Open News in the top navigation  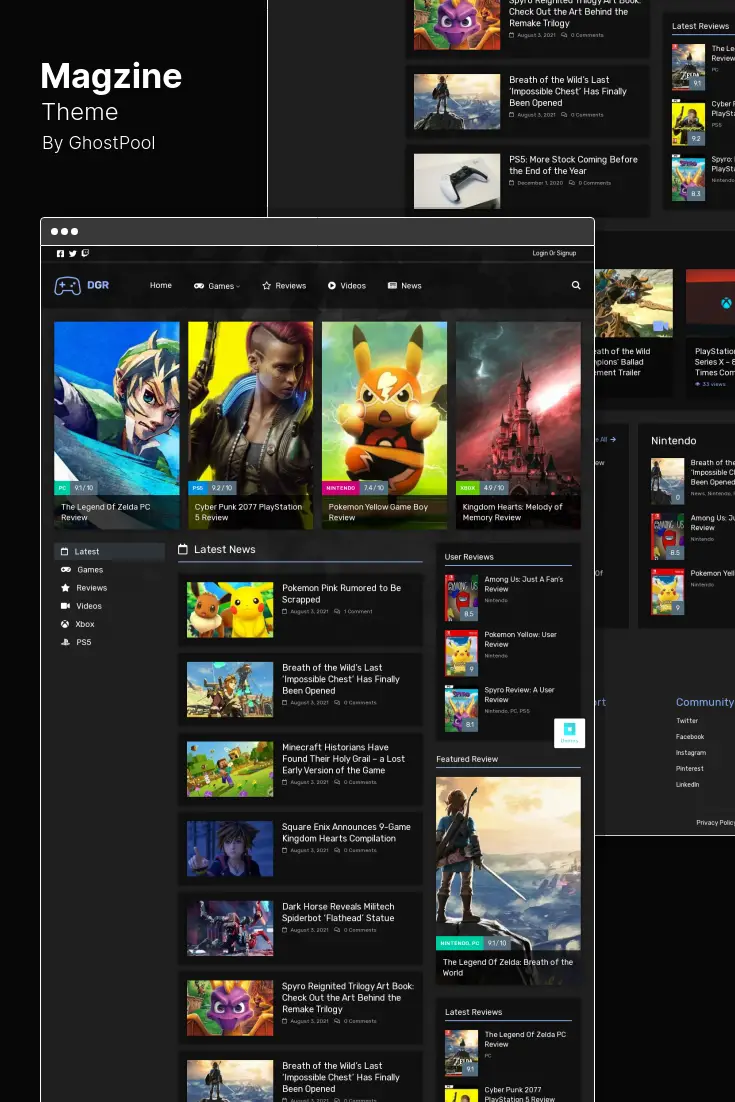pyautogui.click(x=405, y=286)
